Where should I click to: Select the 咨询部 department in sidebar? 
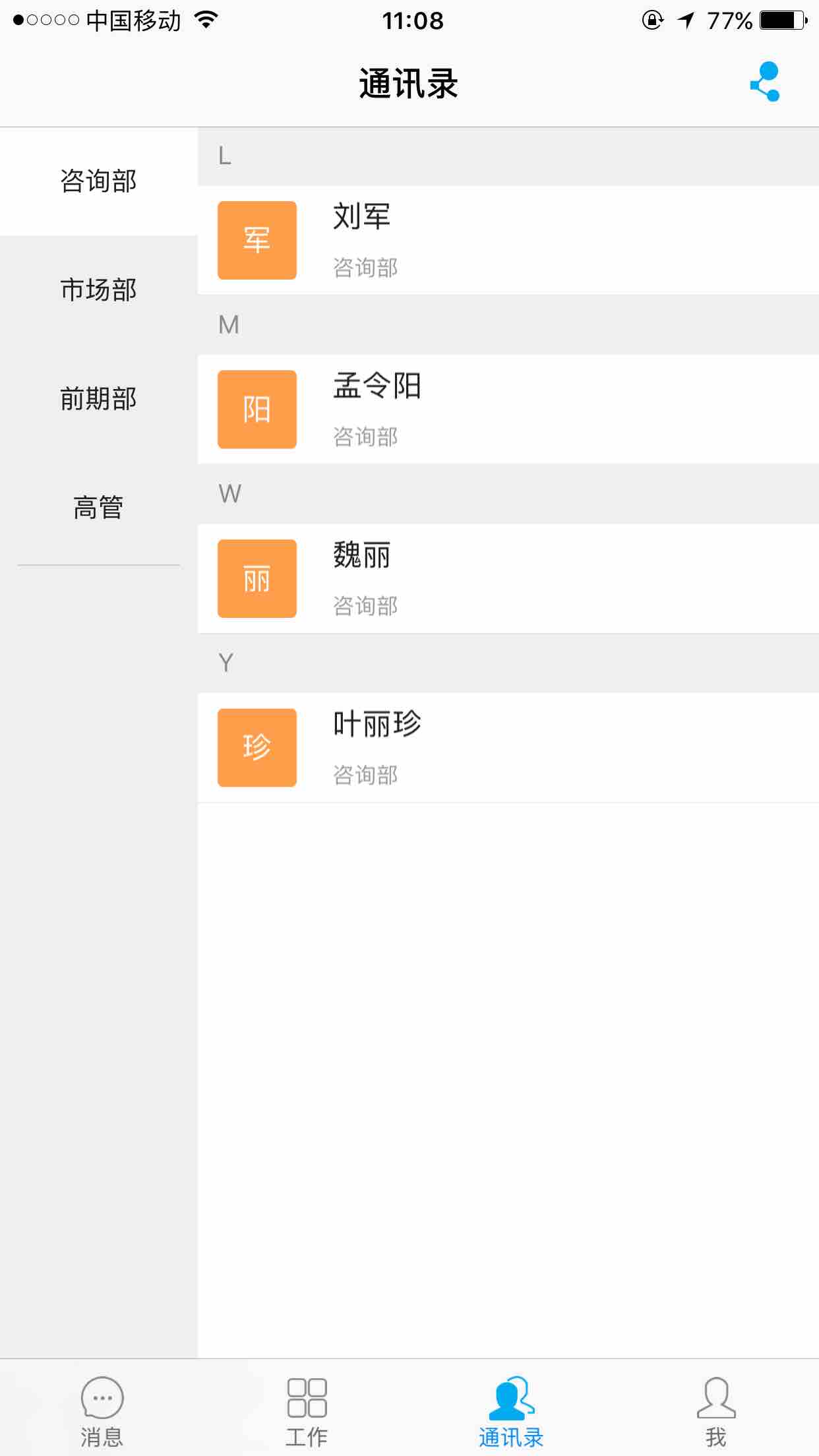[99, 181]
